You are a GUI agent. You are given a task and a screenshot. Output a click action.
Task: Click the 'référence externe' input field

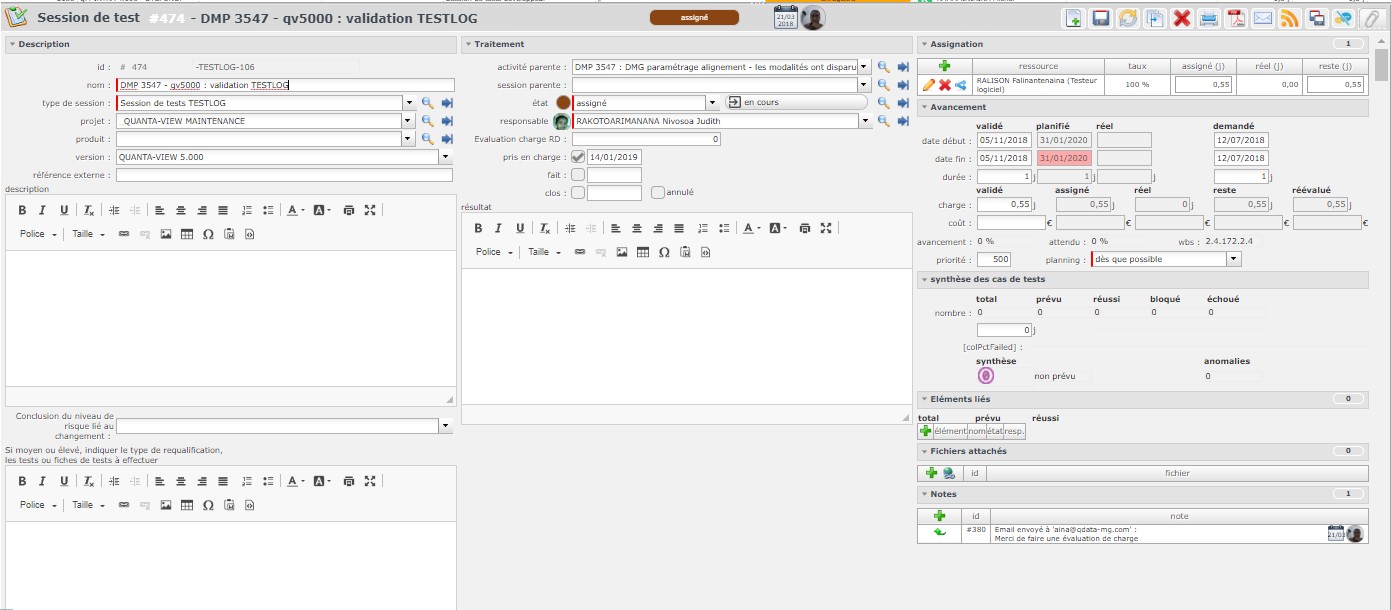coord(284,175)
